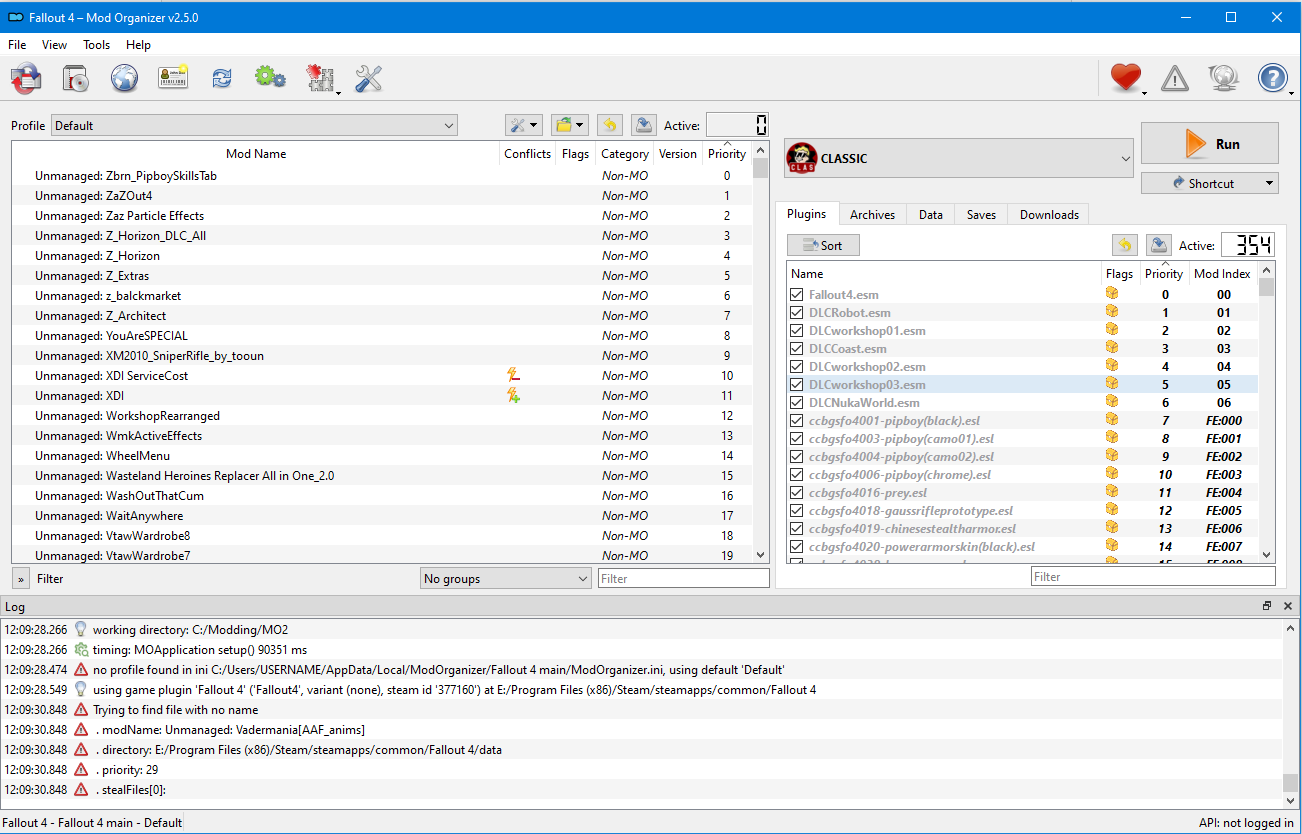Click the Sort plugins button

tap(823, 246)
